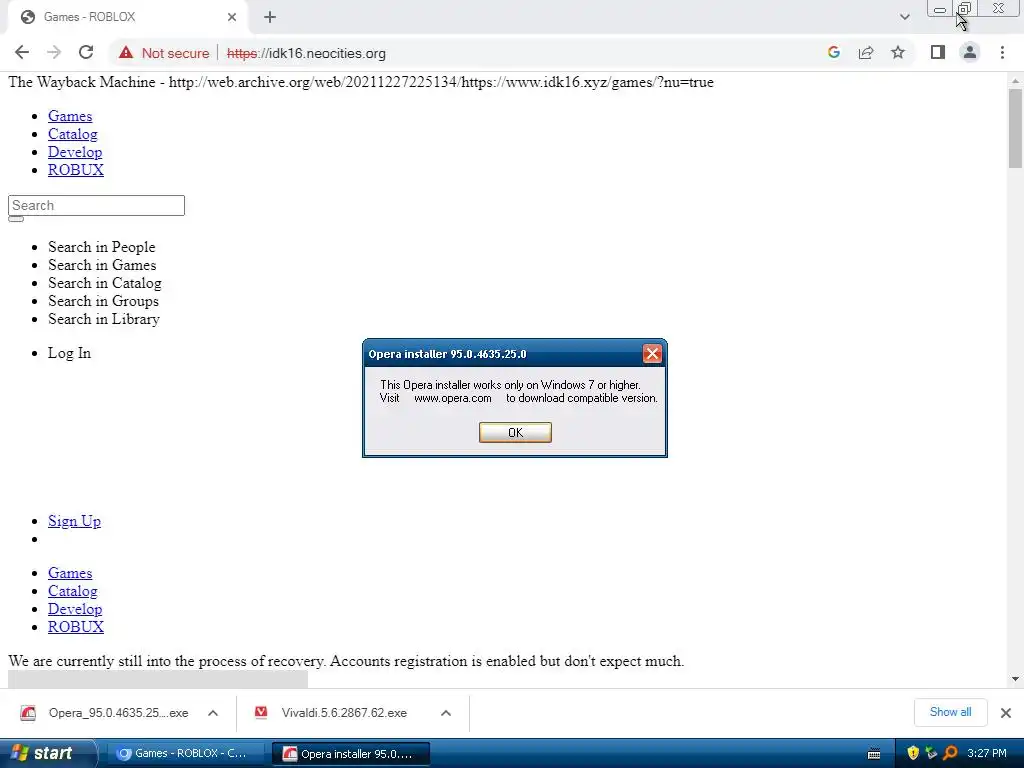Open the lower Games link

(70, 573)
